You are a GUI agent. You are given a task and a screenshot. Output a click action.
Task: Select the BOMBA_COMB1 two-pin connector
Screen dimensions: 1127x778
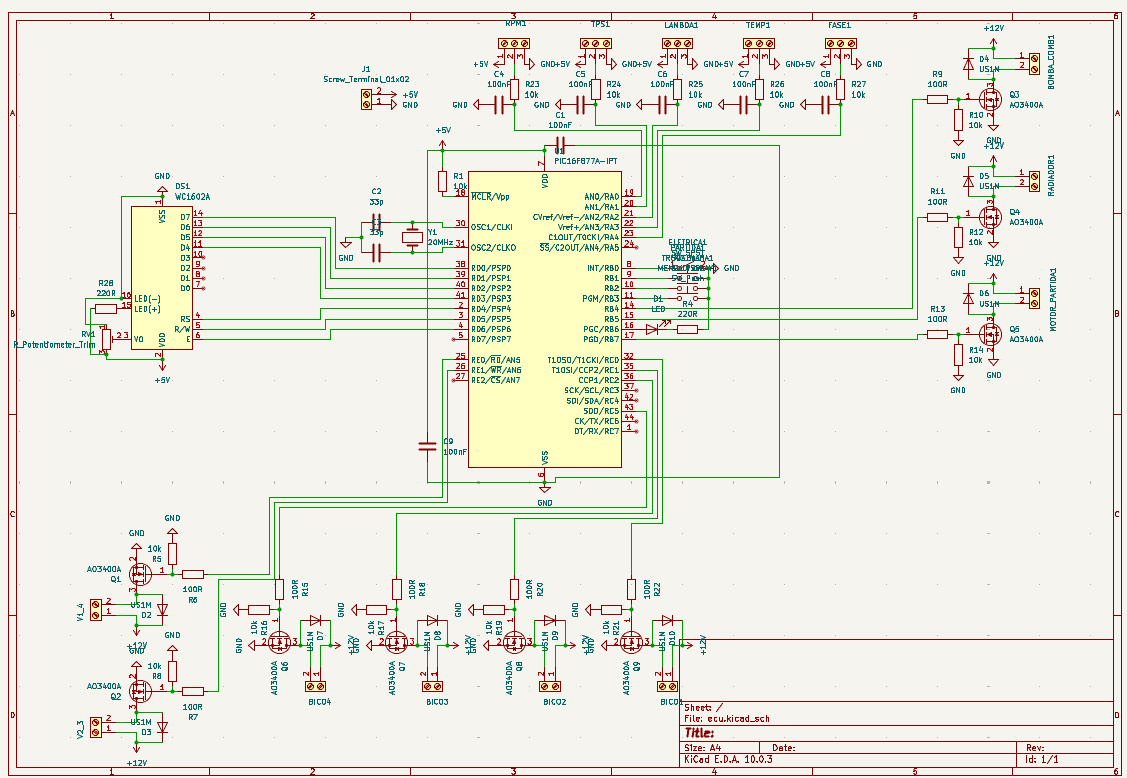coord(1034,63)
